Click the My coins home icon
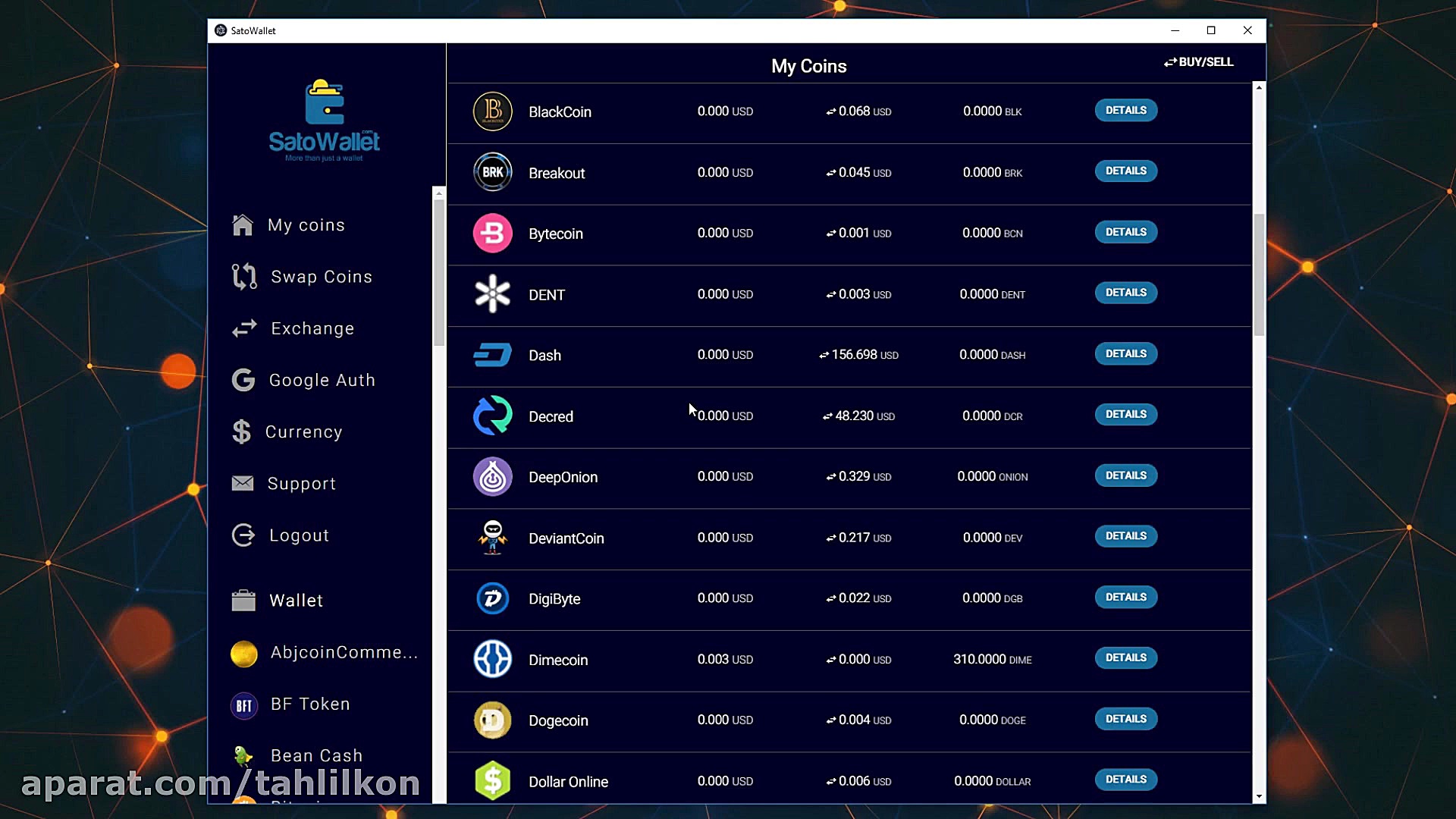1456x819 pixels. pyautogui.click(x=243, y=225)
